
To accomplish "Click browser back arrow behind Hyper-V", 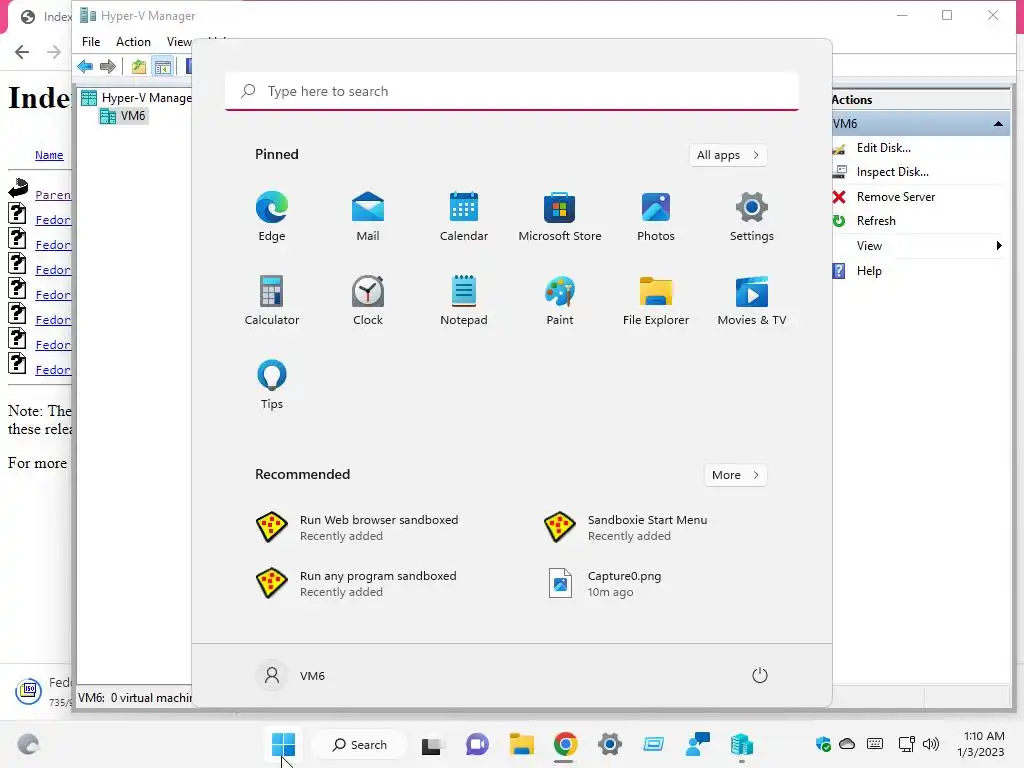I will 22,52.
